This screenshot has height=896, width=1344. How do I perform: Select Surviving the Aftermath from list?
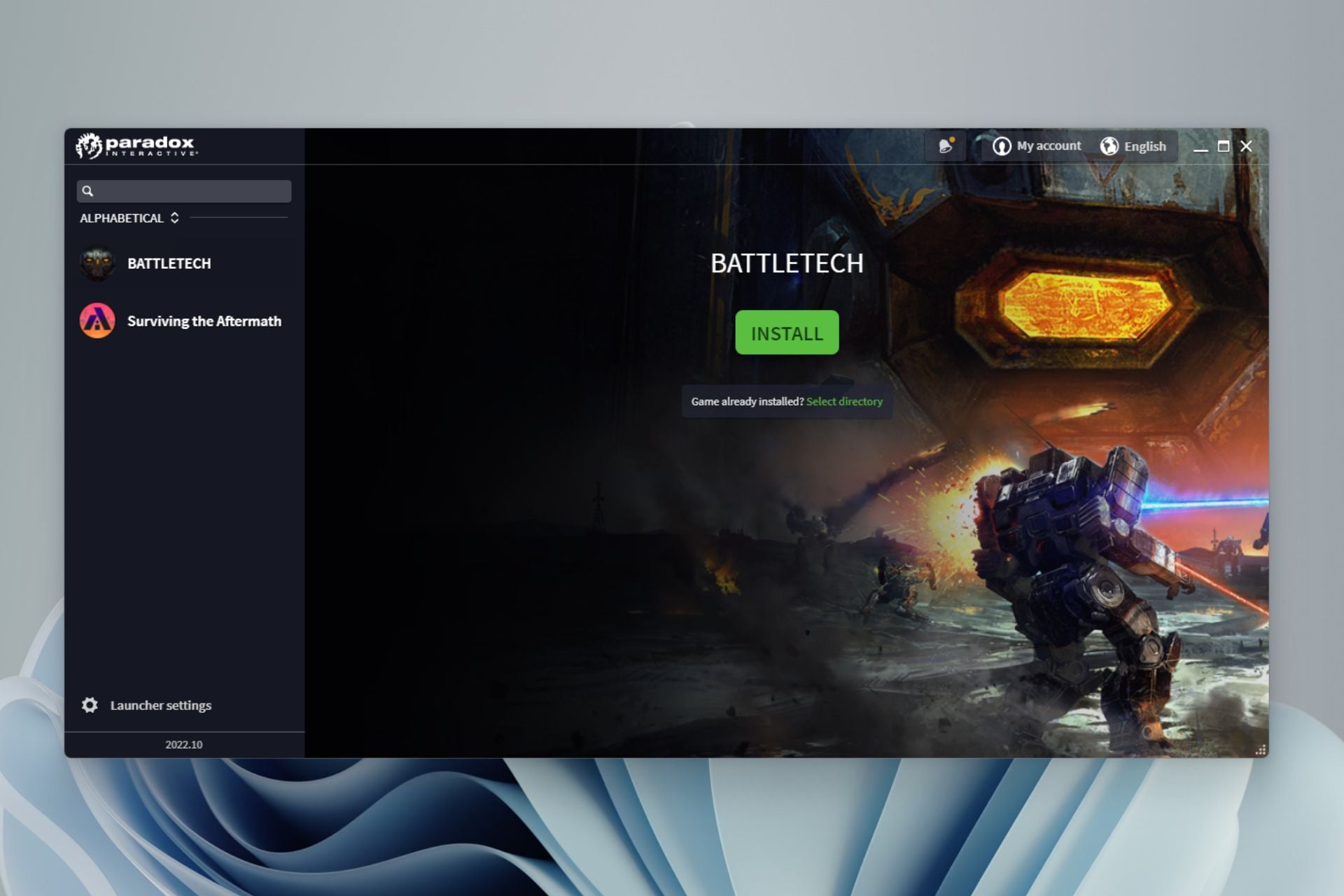(204, 321)
